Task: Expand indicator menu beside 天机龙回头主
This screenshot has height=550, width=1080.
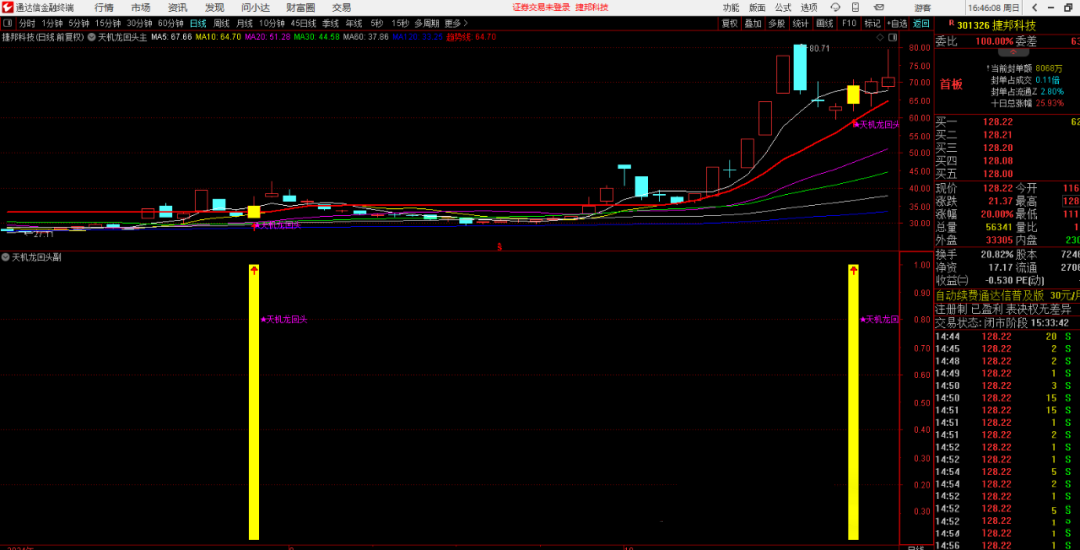Action: pyautogui.click(x=92, y=37)
